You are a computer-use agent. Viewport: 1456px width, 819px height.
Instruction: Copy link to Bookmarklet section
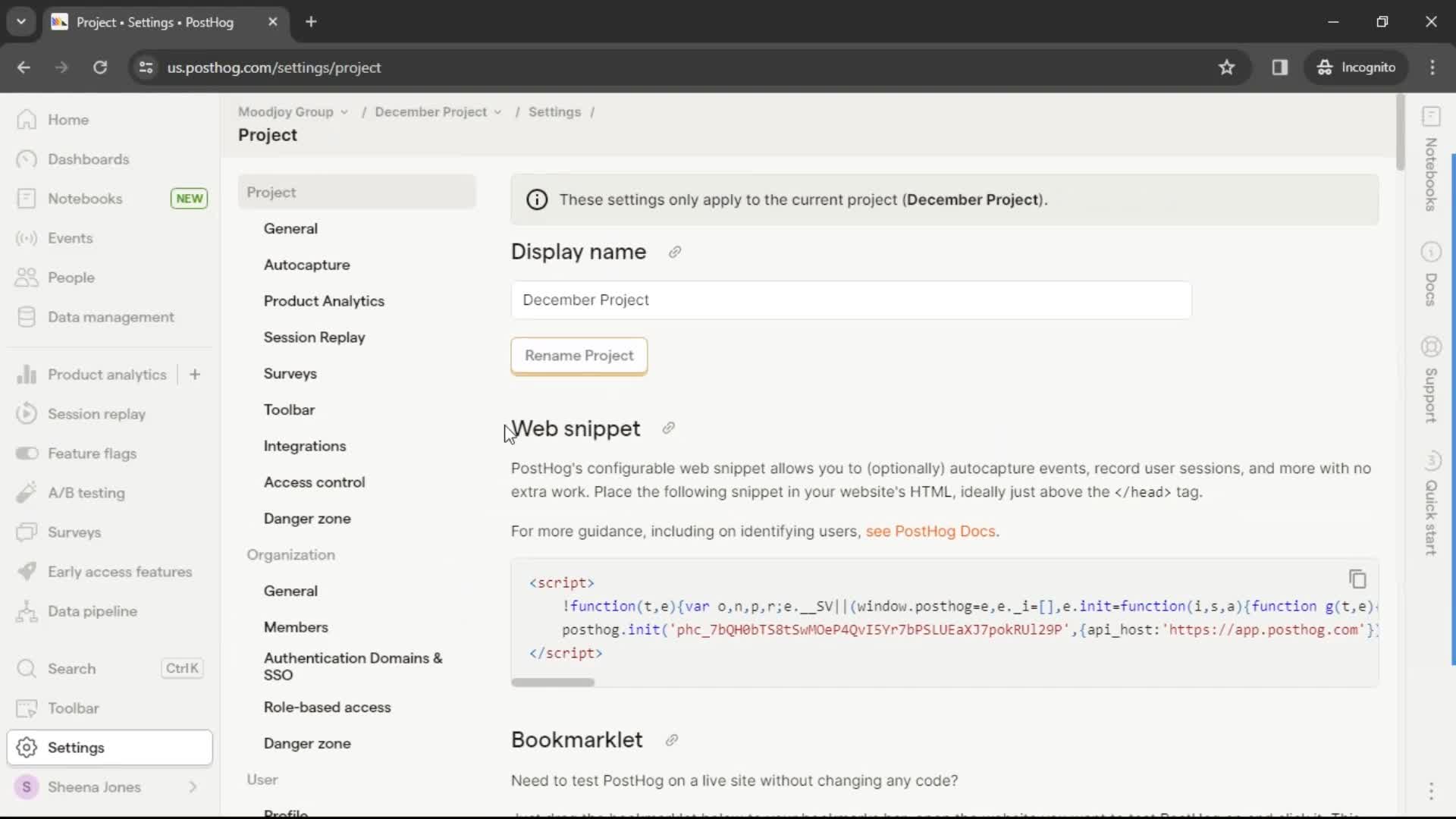[x=671, y=740]
